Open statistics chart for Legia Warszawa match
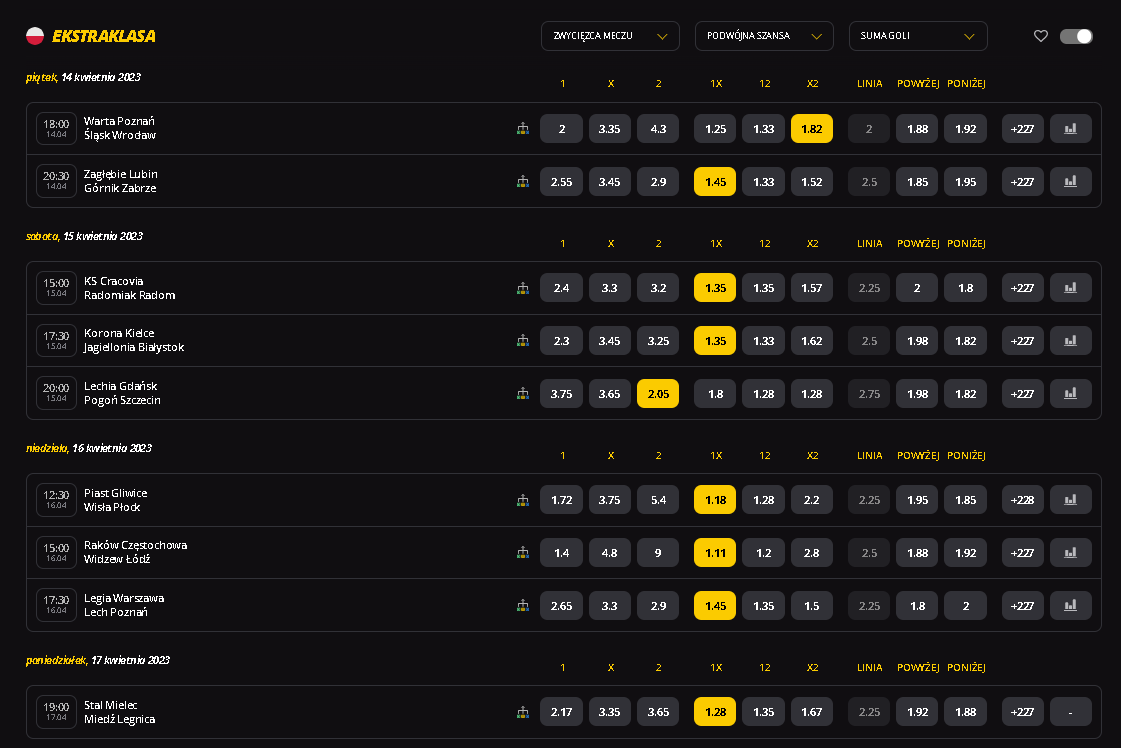The height and width of the screenshot is (748, 1121). click(1070, 606)
